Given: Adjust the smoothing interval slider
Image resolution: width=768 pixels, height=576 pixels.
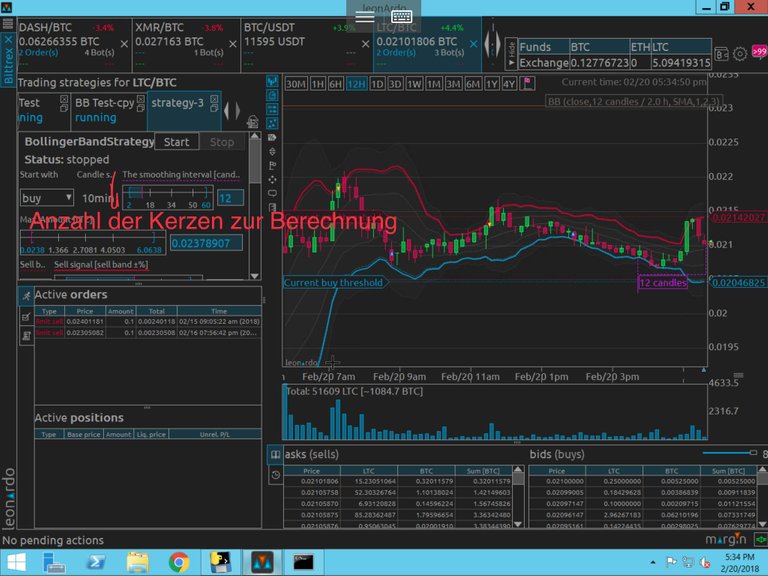Looking at the screenshot, I should click(x=168, y=197).
